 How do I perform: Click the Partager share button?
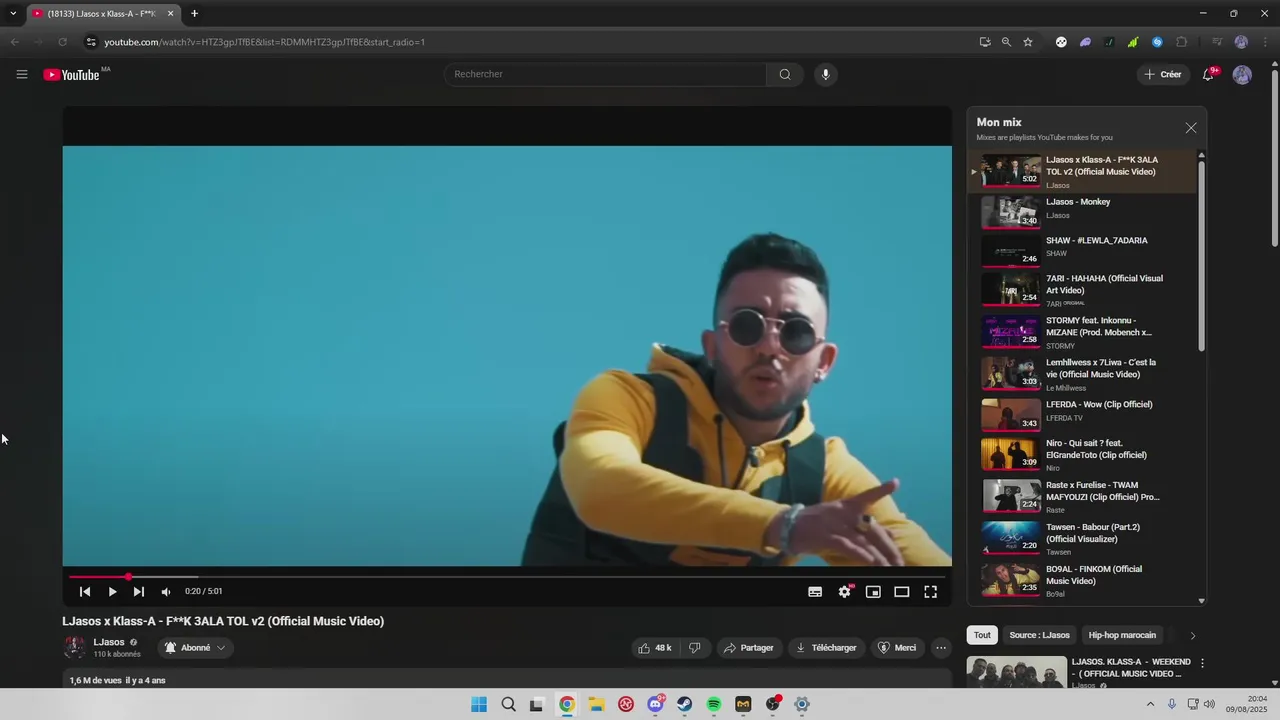pyautogui.click(x=749, y=648)
